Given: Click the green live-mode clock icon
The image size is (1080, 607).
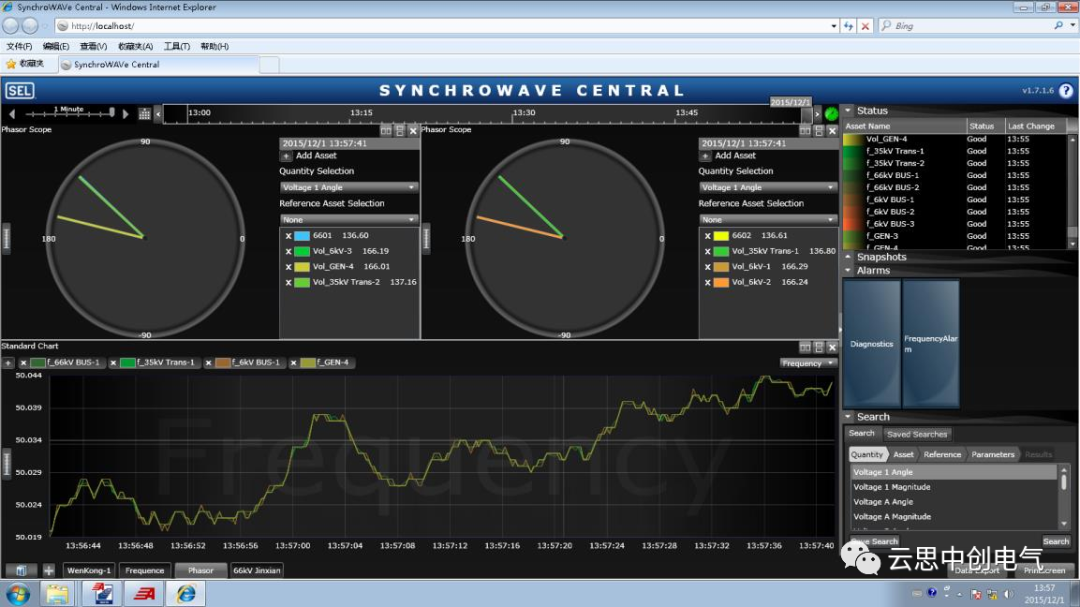Looking at the screenshot, I should click(x=831, y=114).
